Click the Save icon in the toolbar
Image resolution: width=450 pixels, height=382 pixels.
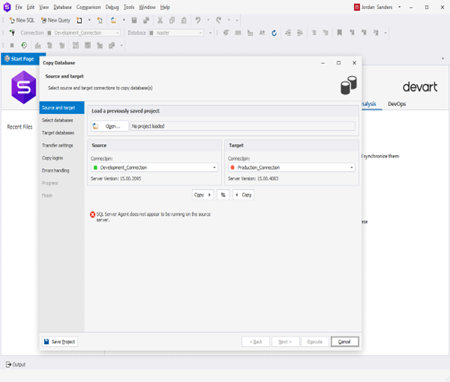click(134, 20)
